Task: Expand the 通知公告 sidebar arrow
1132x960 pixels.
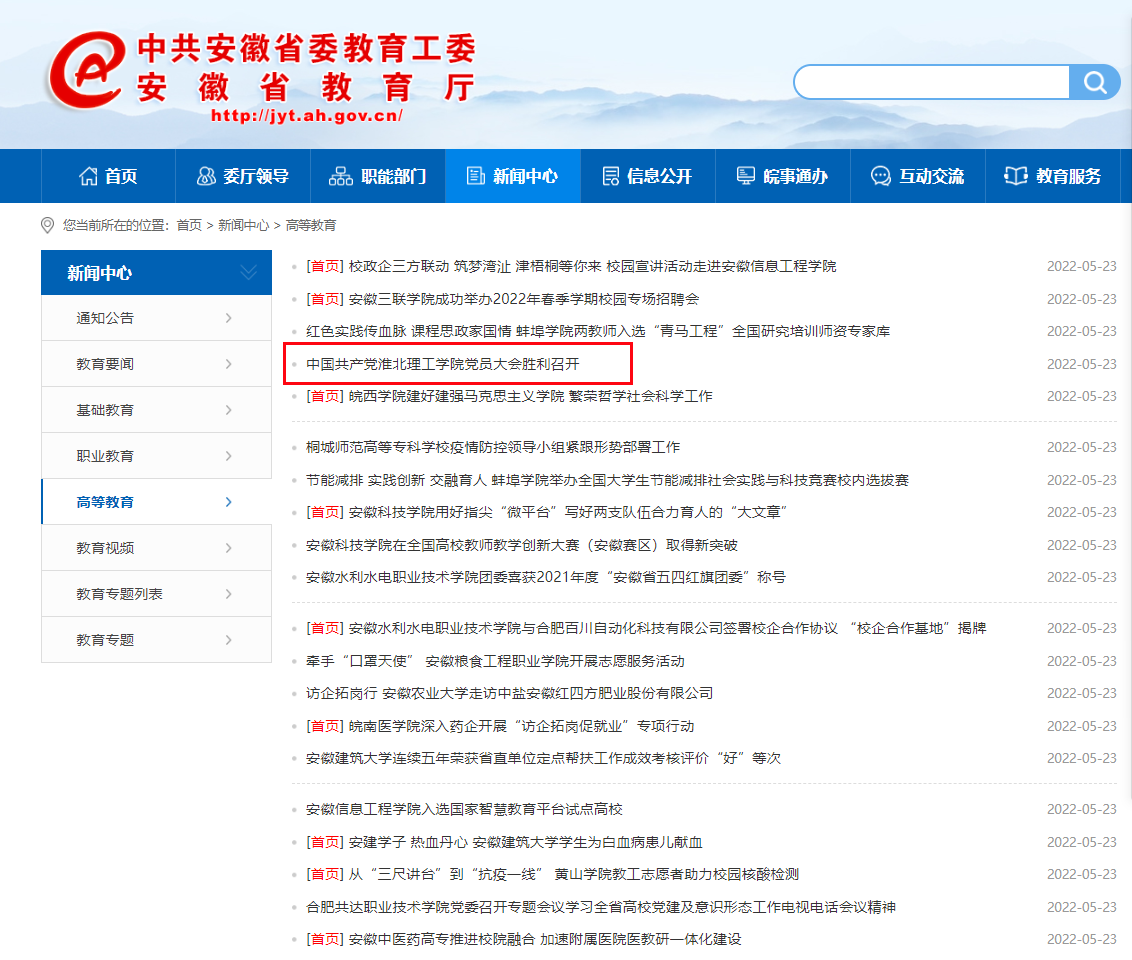Action: pyautogui.click(x=229, y=318)
